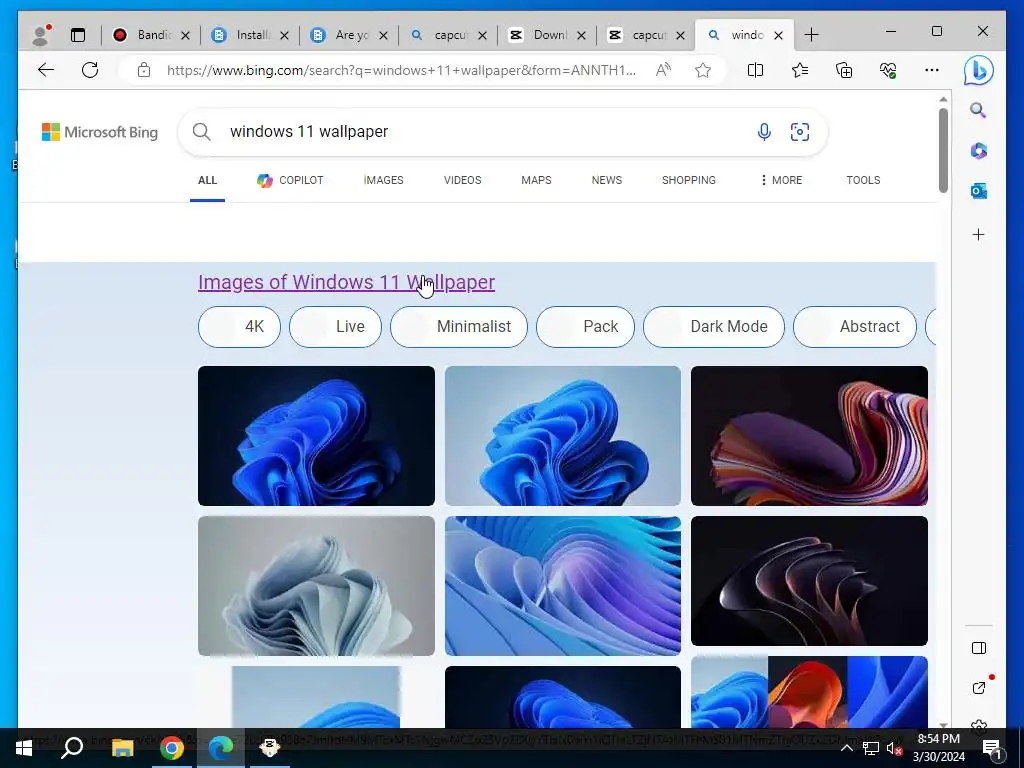The width and height of the screenshot is (1024, 768).
Task: Go to Microsoft Bing home logo
Action: click(x=100, y=132)
